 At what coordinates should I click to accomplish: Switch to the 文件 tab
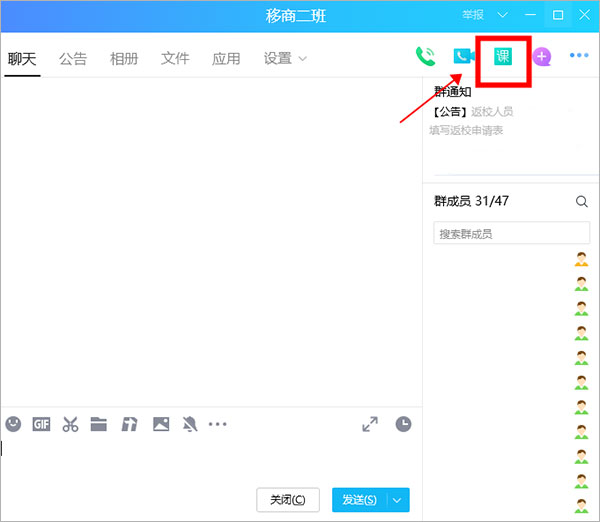click(175, 59)
